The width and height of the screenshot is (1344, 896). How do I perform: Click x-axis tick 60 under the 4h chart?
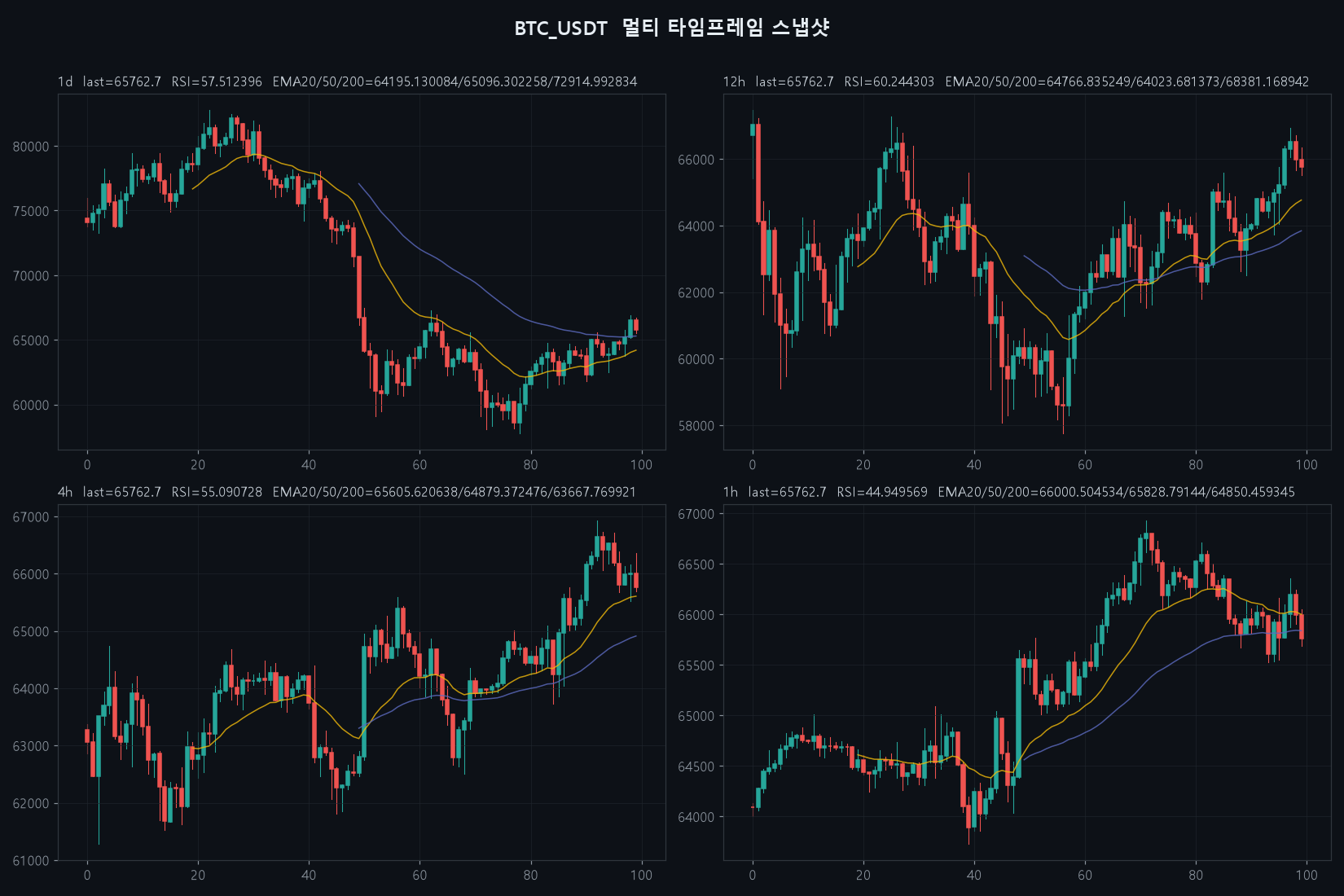pos(419,876)
